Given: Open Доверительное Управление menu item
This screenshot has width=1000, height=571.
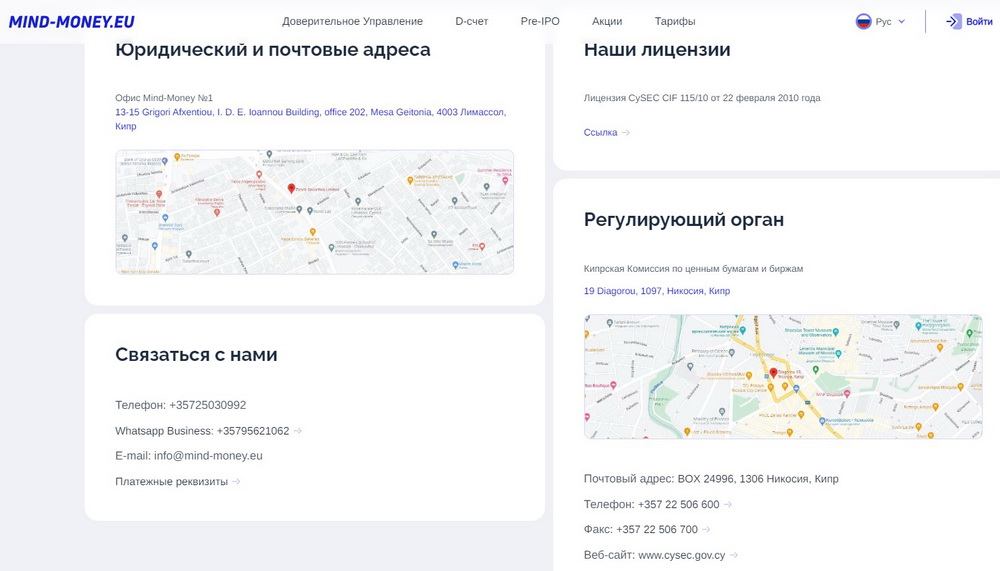Looking at the screenshot, I should point(352,21).
